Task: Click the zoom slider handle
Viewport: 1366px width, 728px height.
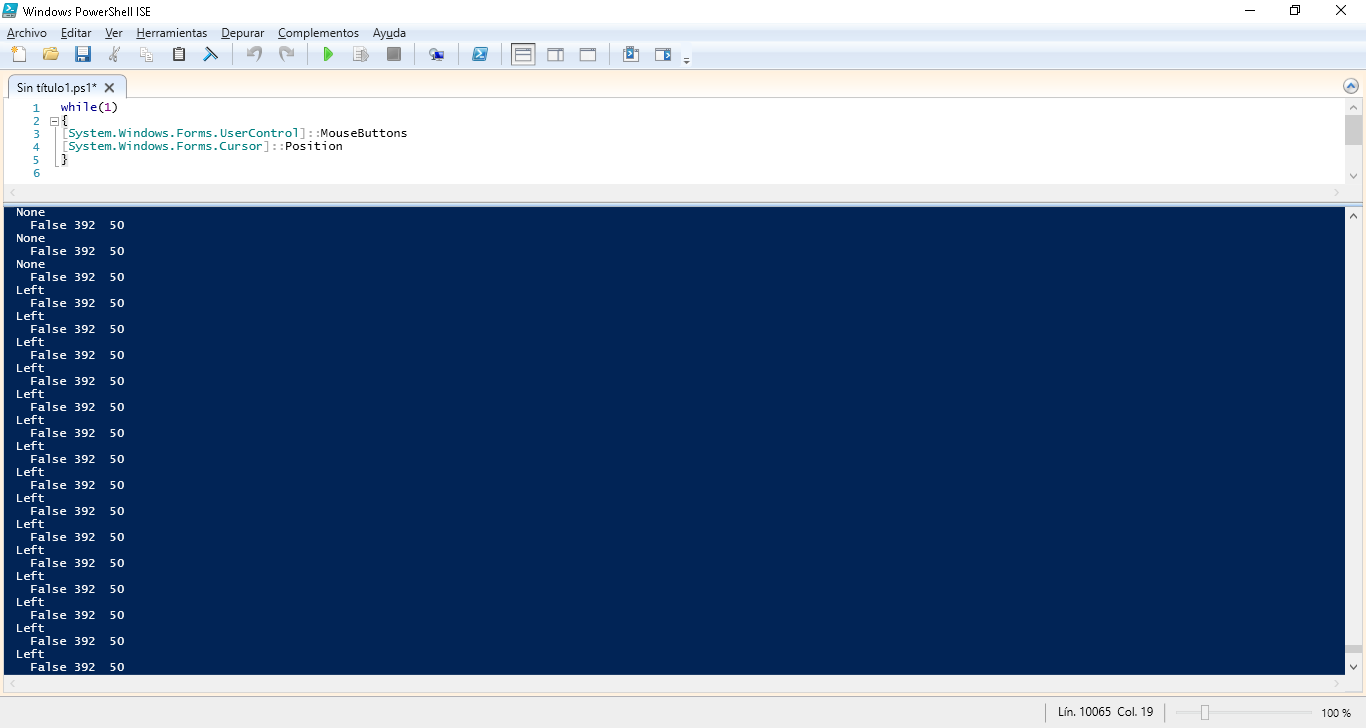Action: 1205,713
